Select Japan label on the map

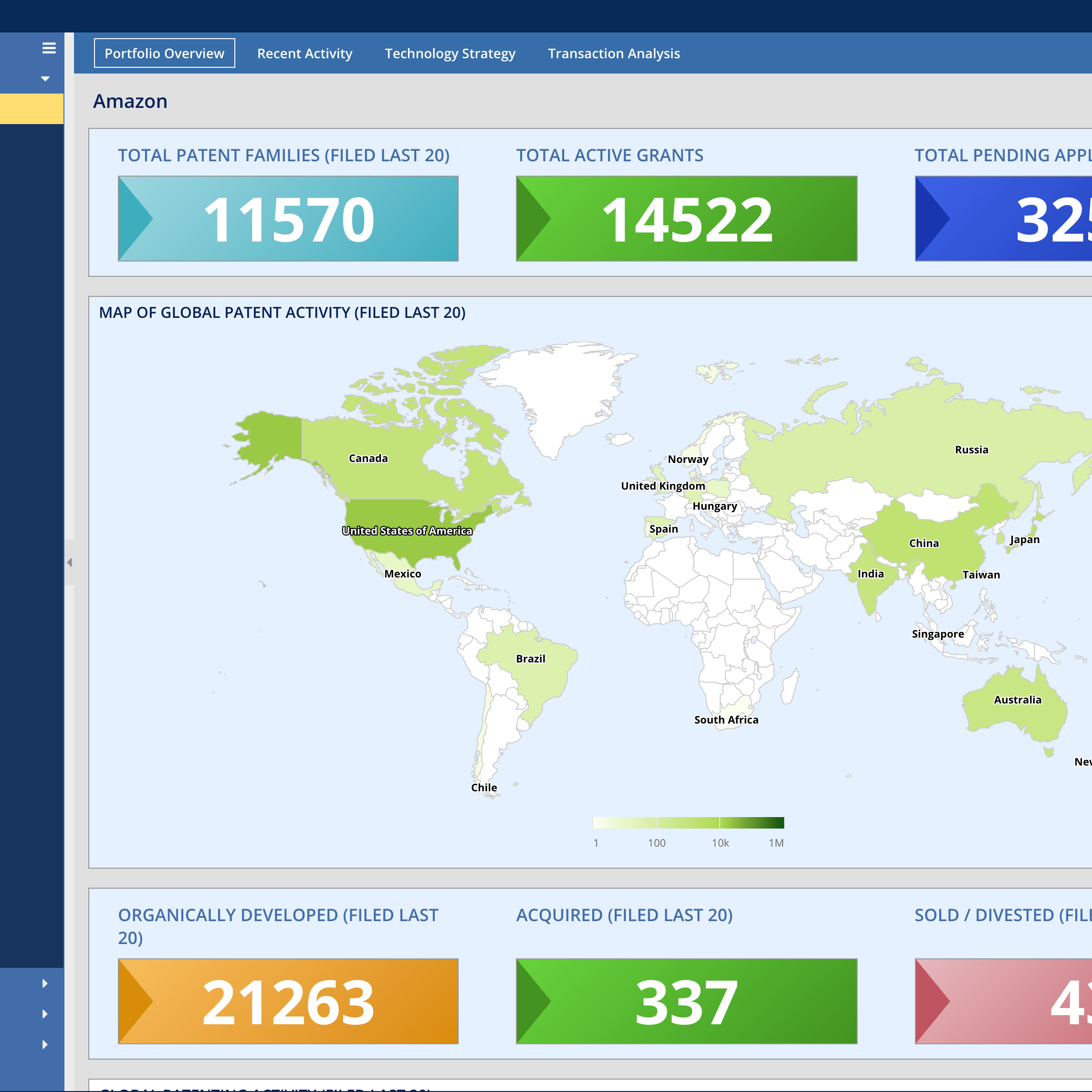click(1025, 540)
